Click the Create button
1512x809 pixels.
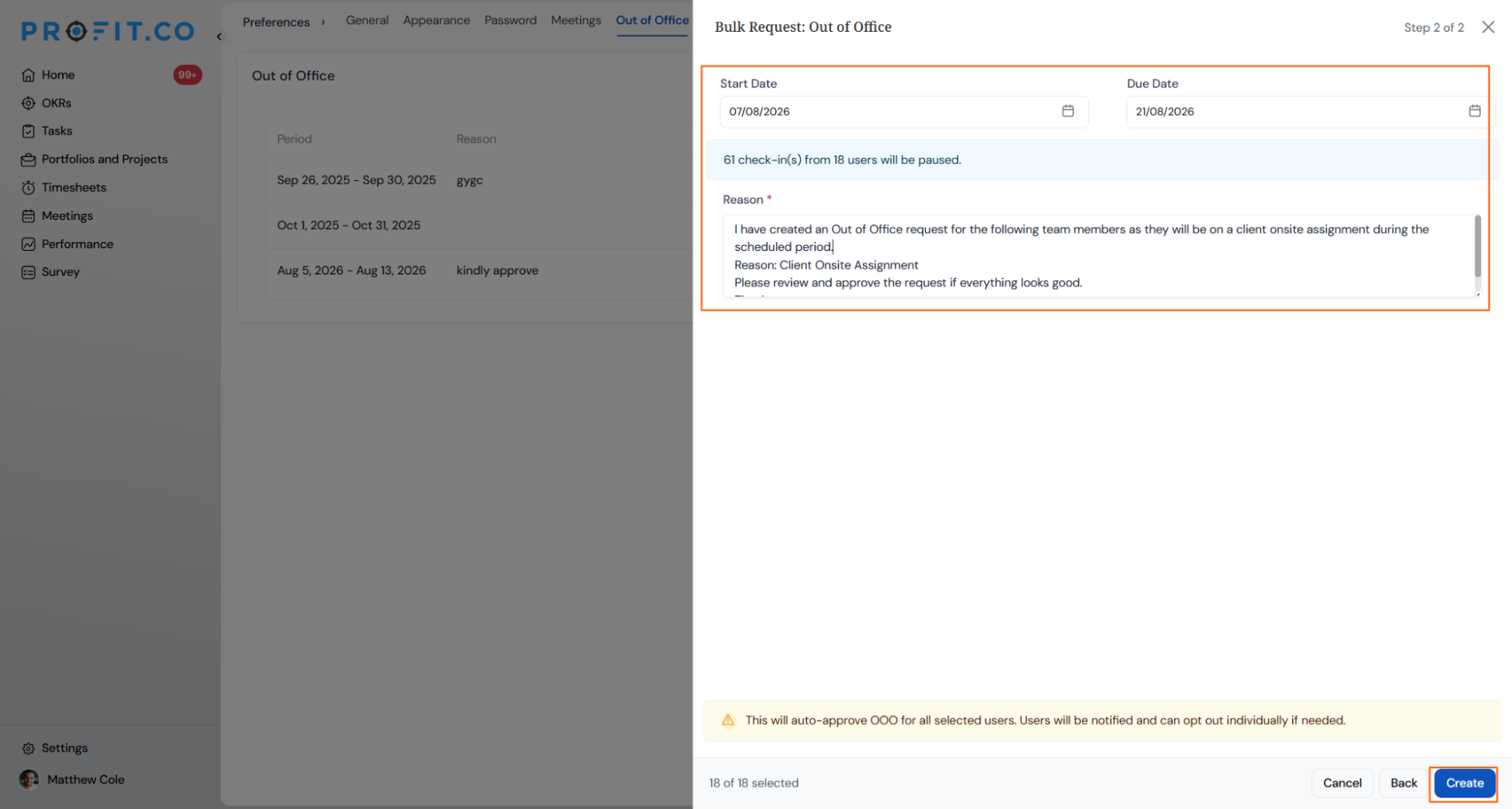1464,783
